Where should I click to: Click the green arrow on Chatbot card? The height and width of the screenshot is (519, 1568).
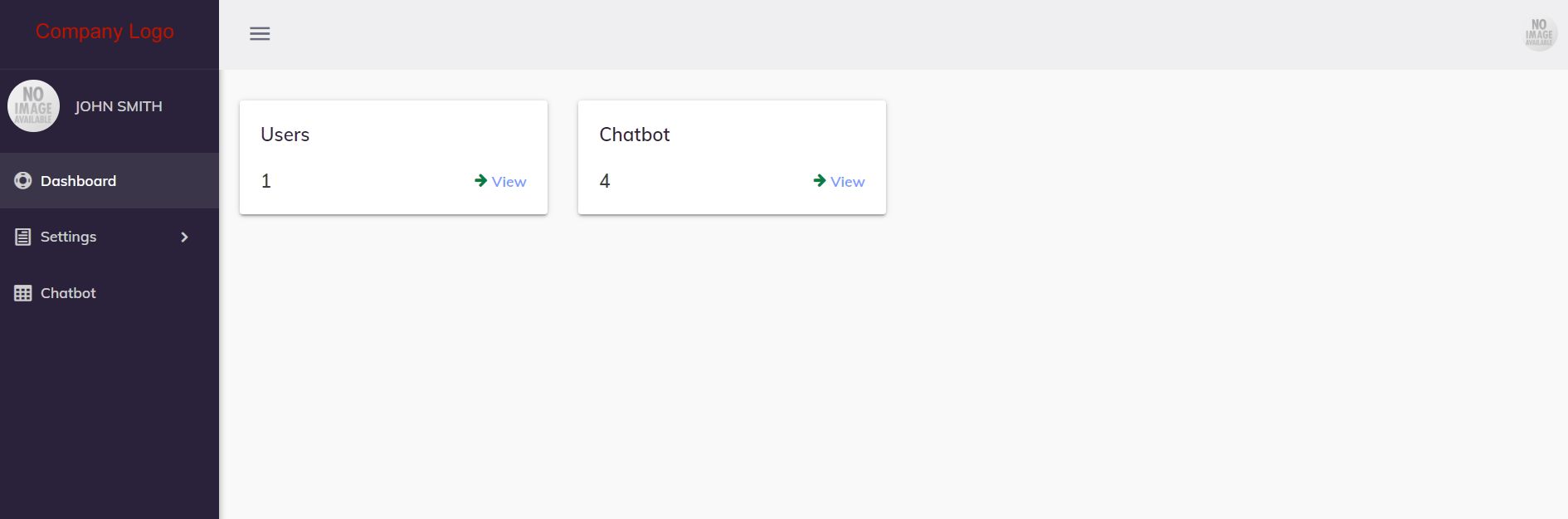(x=820, y=180)
